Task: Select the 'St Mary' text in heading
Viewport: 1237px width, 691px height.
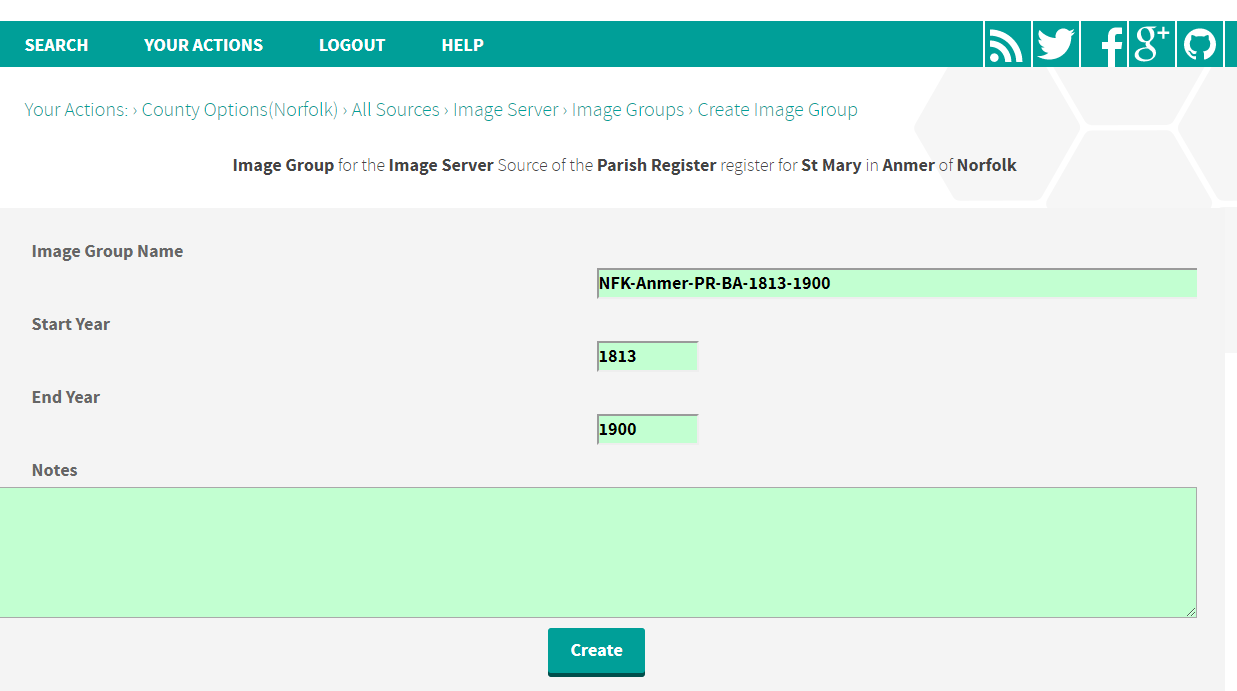Action: click(831, 165)
